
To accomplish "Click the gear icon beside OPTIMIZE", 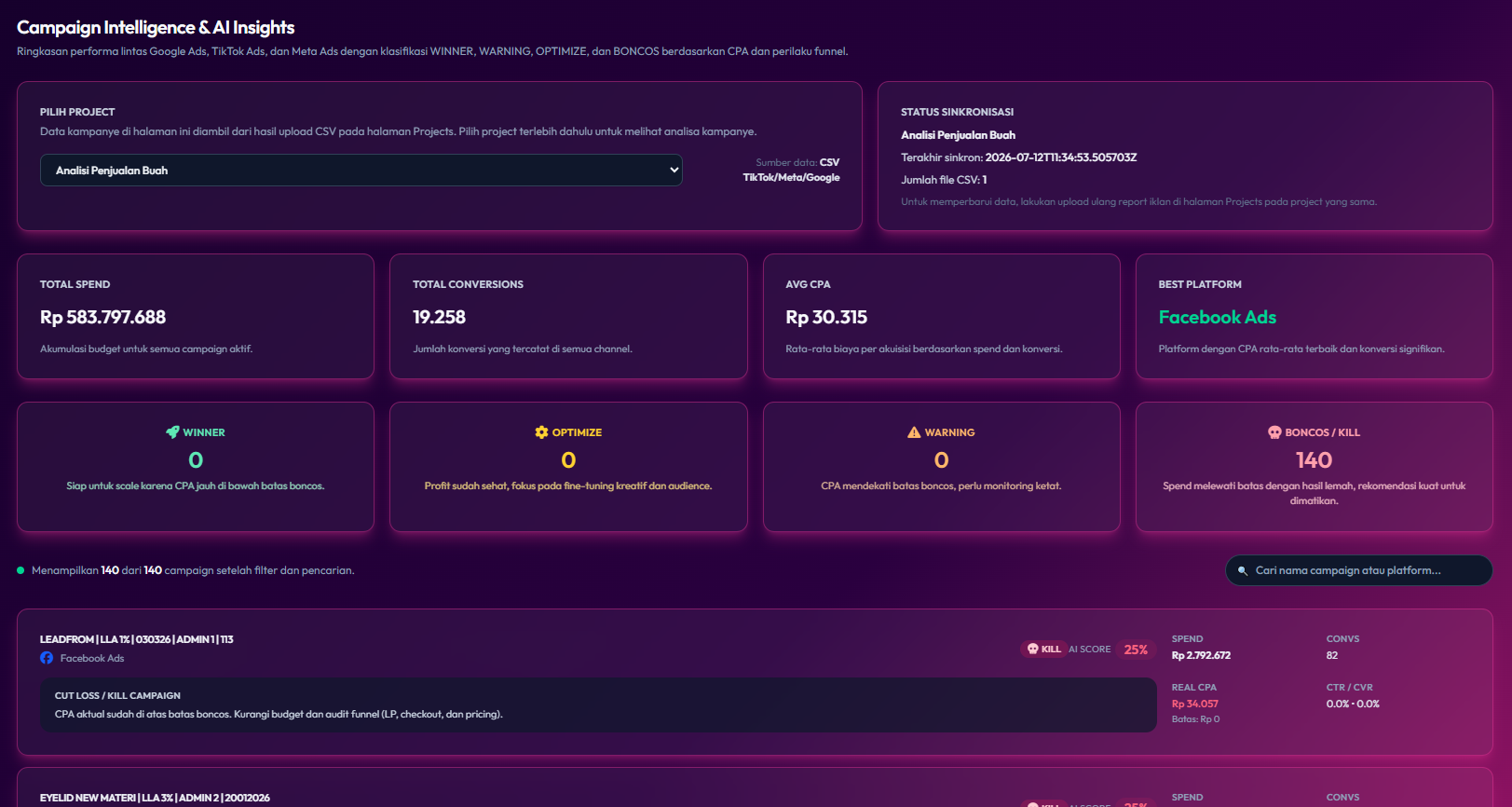I will pos(541,432).
